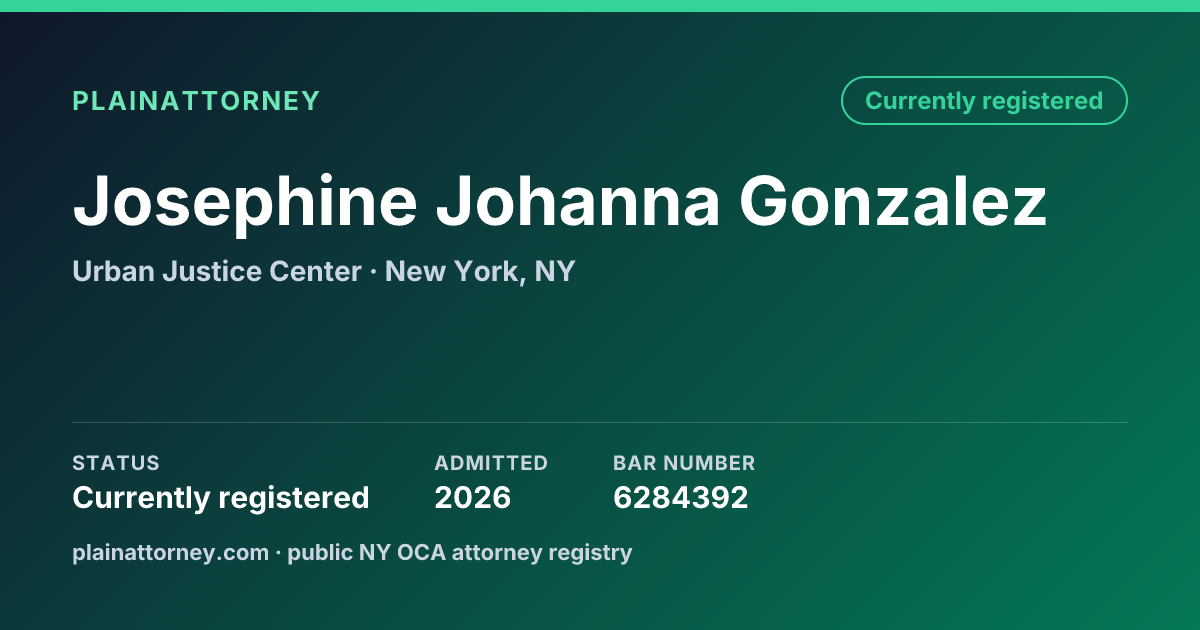1200x630 pixels.
Task: Select the Currently registered pill badge
Action: [x=984, y=100]
